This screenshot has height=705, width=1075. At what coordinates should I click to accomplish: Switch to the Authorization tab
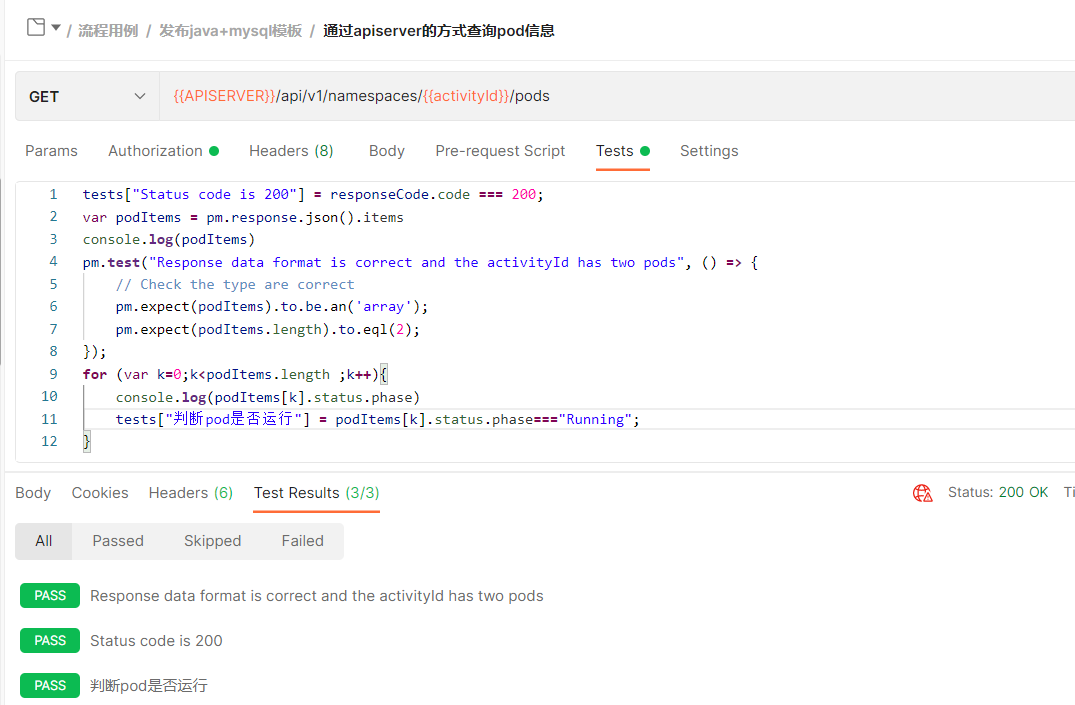[x=155, y=151]
